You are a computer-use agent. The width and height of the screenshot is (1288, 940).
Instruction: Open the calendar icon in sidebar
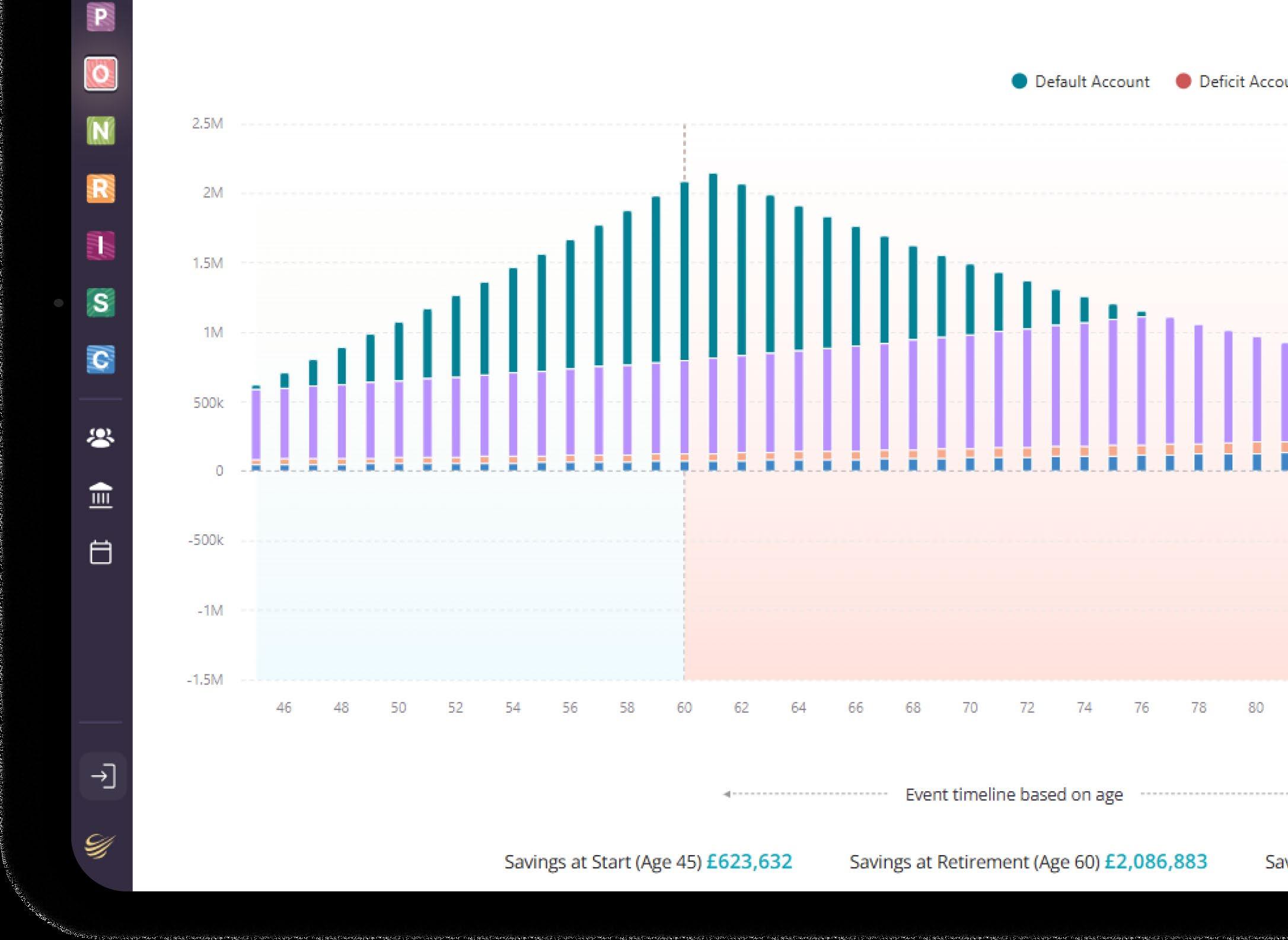pyautogui.click(x=100, y=552)
